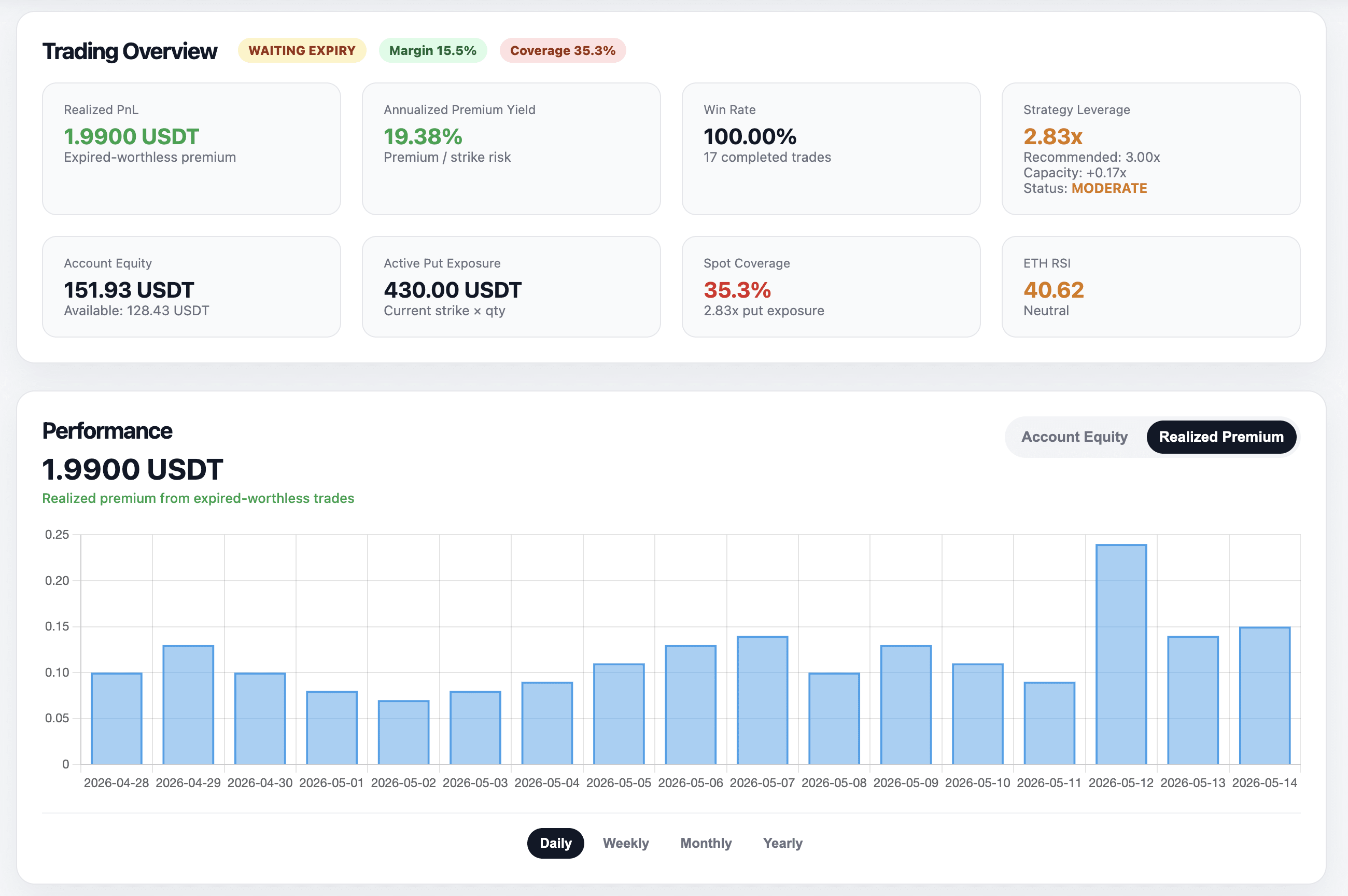Open the Win Rate card
Viewport: 1348px width, 896px height.
coord(831,149)
